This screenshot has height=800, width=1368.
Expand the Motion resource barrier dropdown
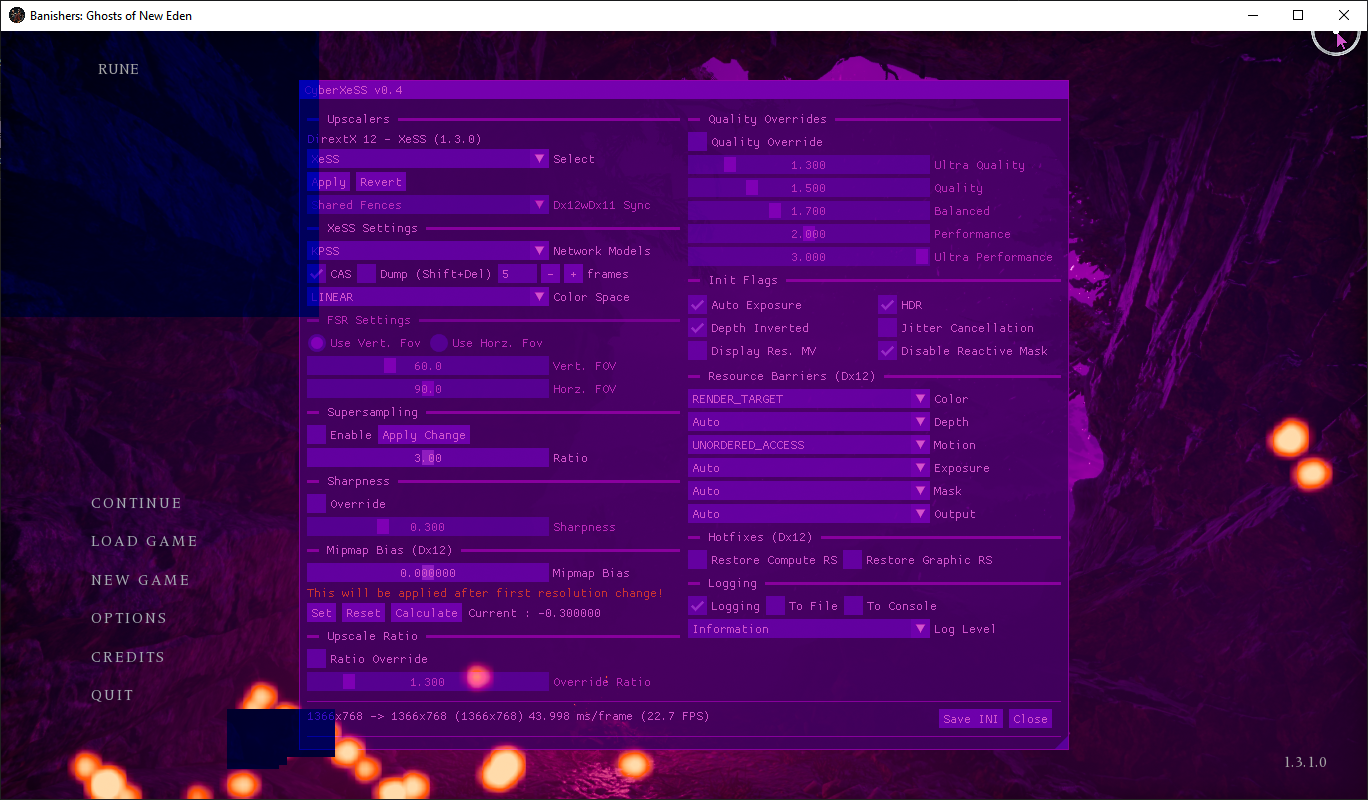(x=809, y=445)
